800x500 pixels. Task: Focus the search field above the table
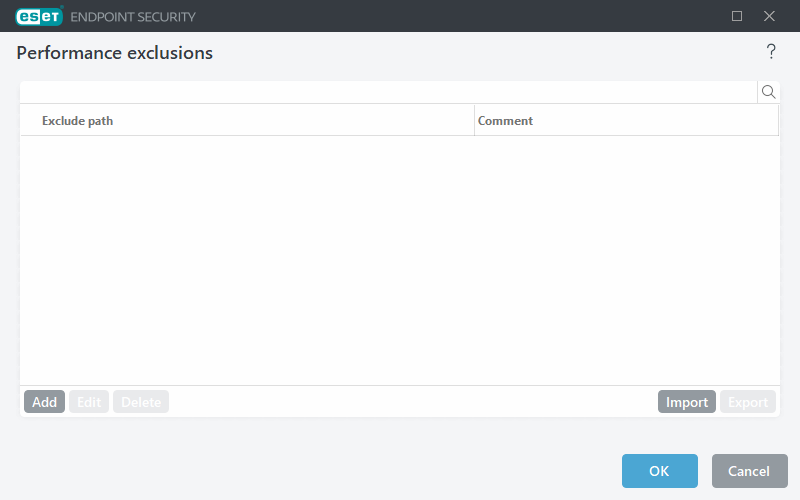[x=388, y=92]
